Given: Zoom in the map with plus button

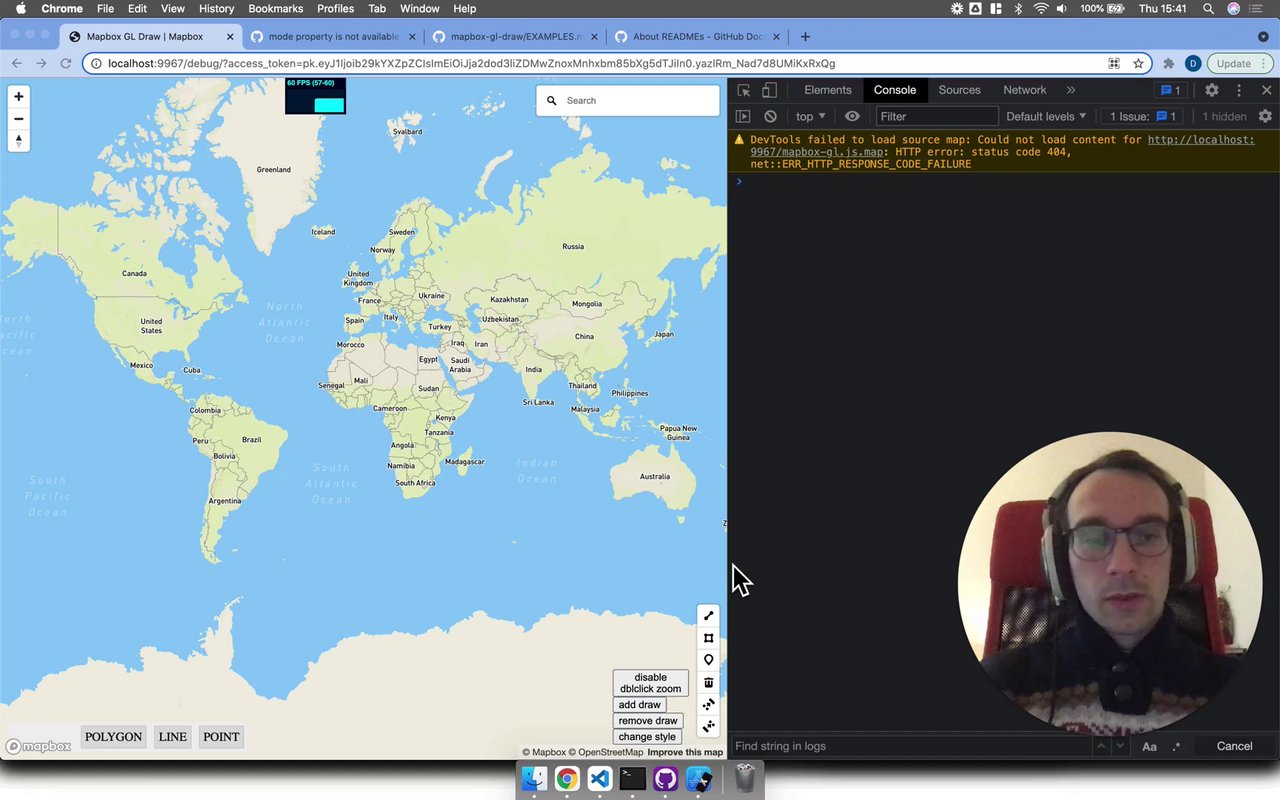Looking at the screenshot, I should coord(18,97).
